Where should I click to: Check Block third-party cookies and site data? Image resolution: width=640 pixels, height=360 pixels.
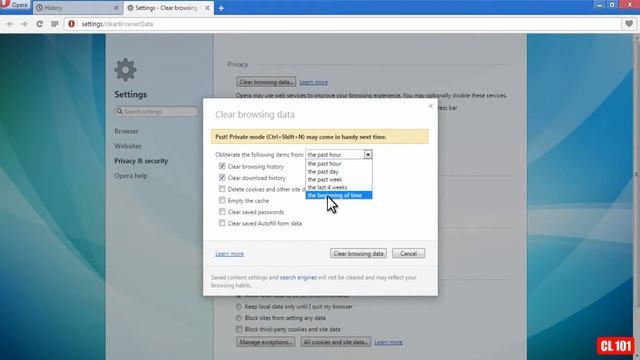click(239, 329)
